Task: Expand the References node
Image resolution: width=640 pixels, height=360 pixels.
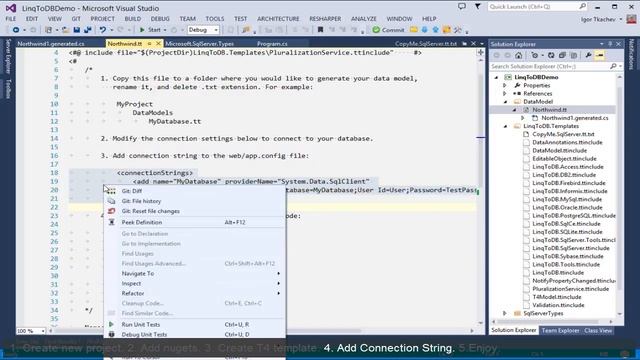Action: click(x=505, y=93)
